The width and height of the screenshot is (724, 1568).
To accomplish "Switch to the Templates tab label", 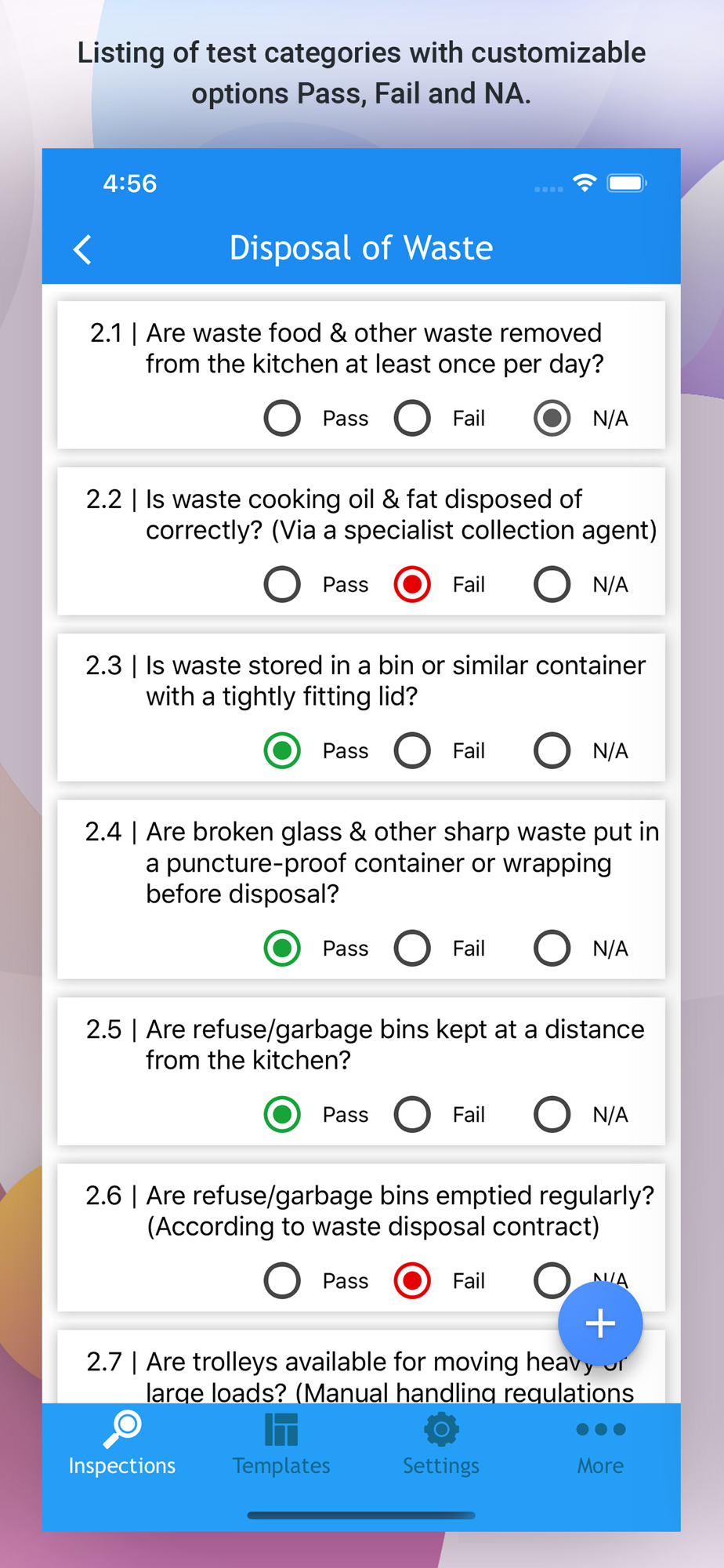I will coord(281,1465).
